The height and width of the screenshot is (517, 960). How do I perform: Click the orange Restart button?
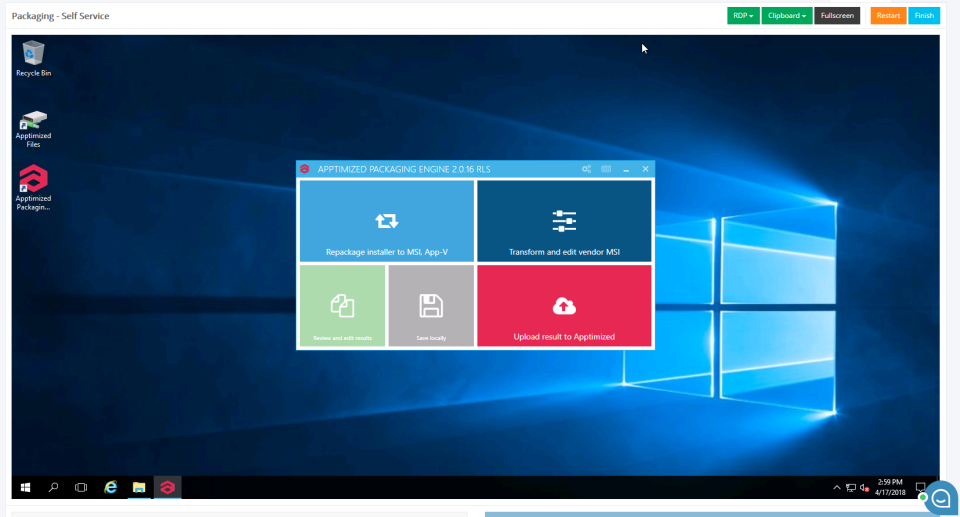(888, 15)
